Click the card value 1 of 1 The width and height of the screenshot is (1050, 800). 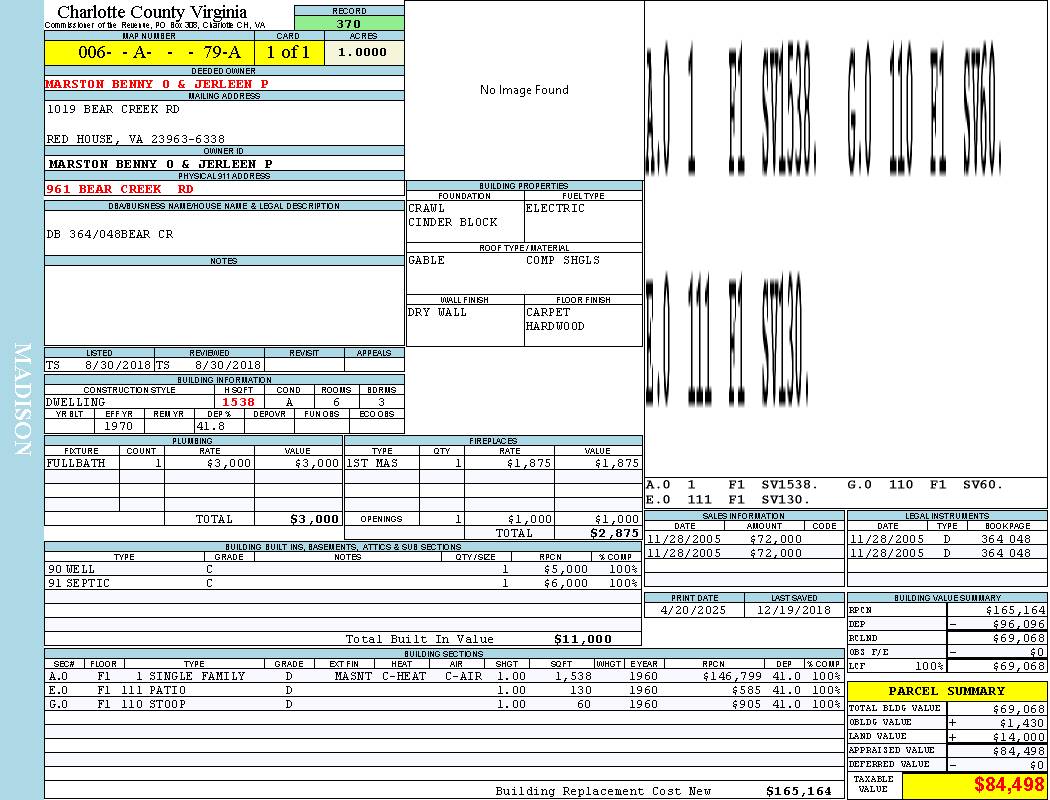point(288,52)
